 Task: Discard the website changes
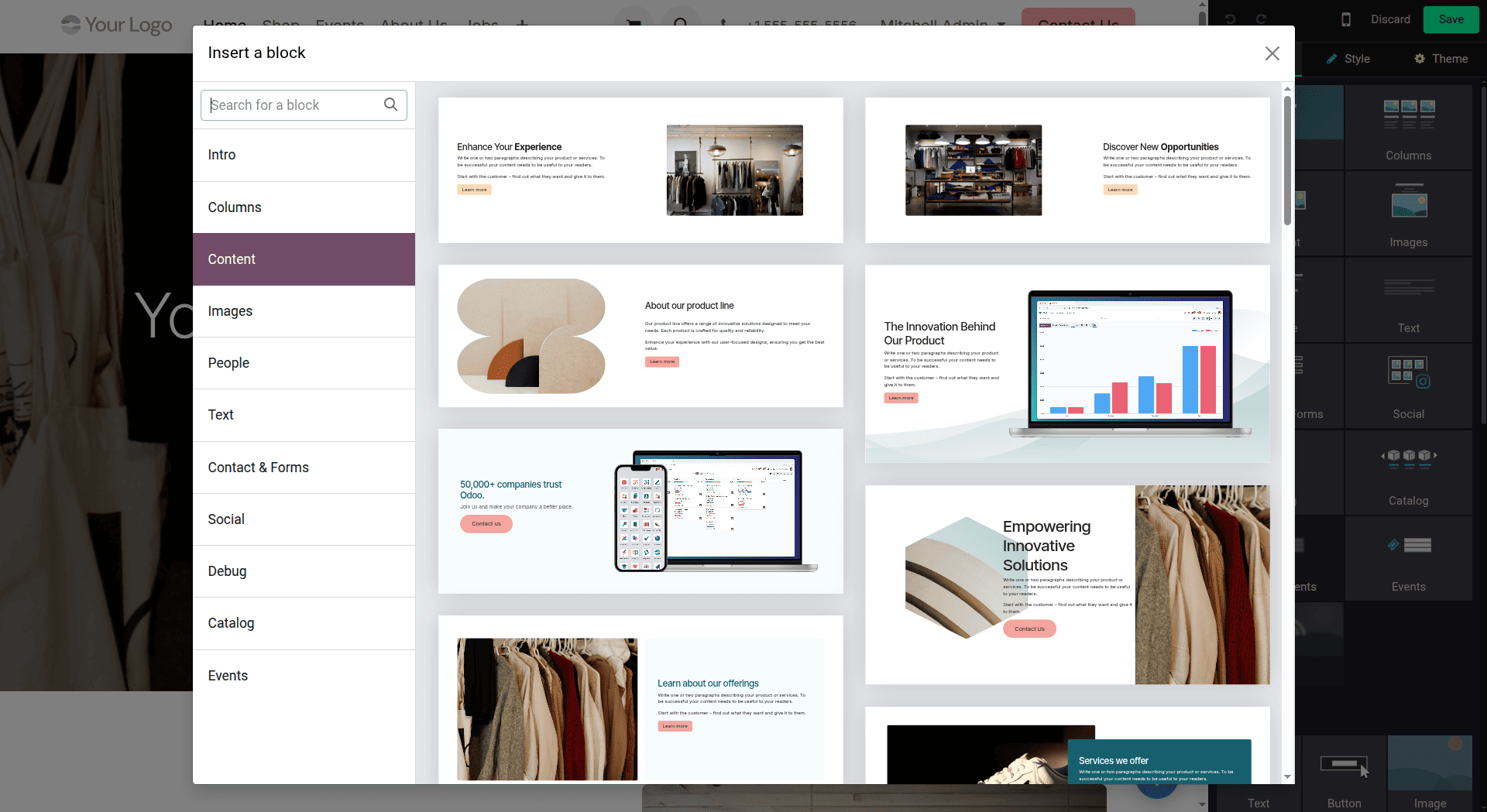(1390, 19)
